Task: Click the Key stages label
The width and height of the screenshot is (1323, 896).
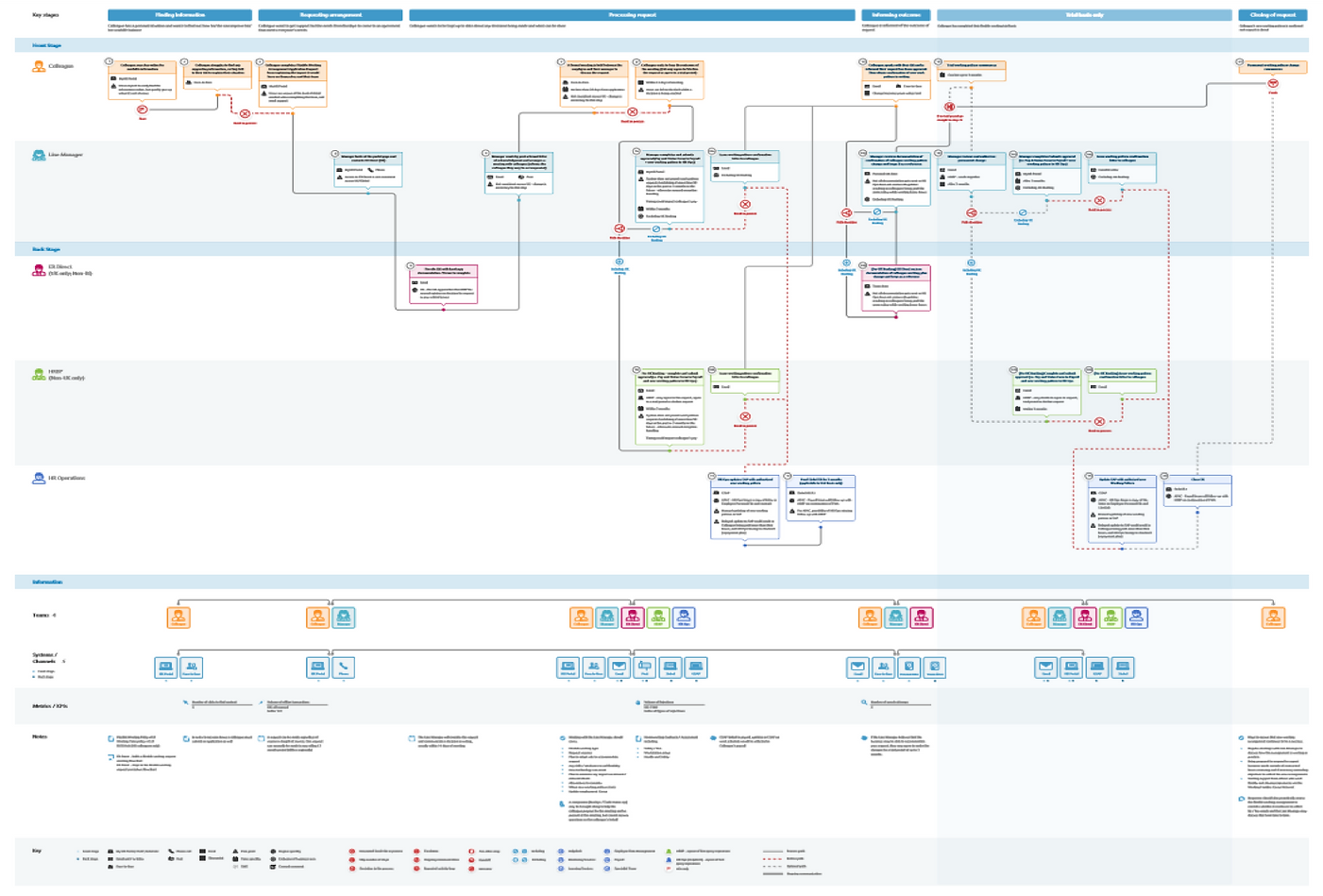Action: [45, 15]
